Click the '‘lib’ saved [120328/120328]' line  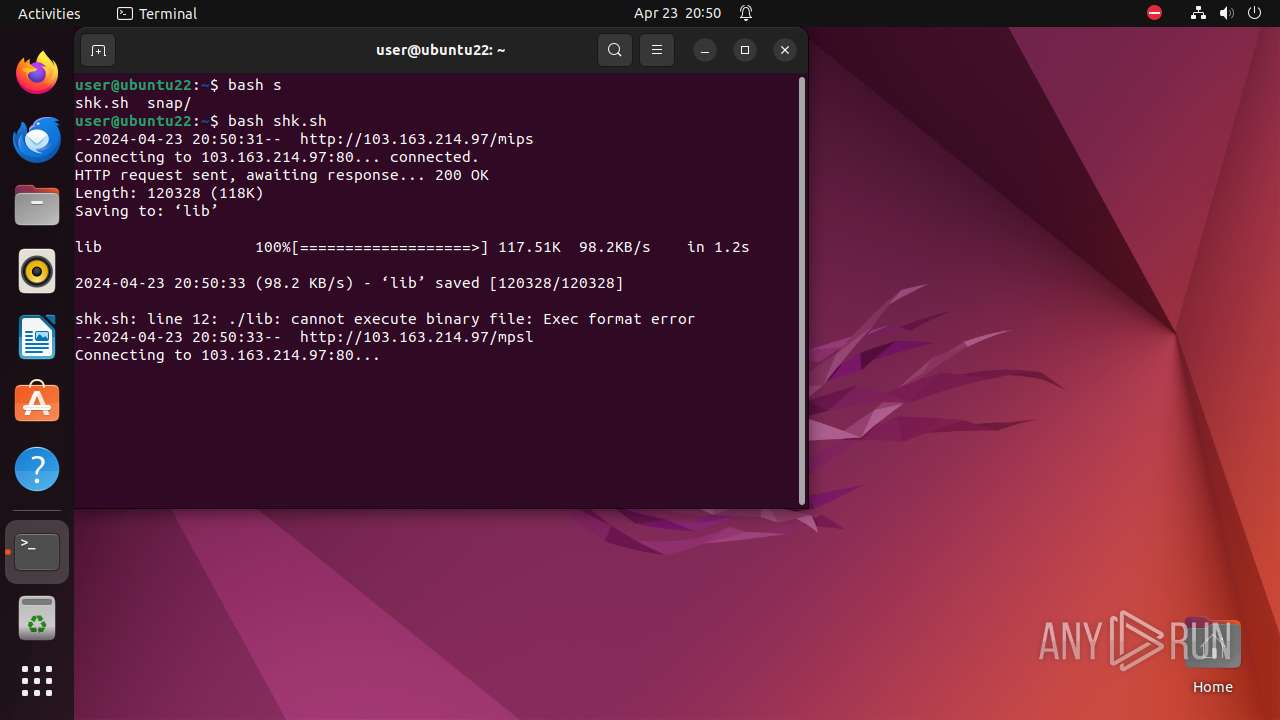[x=349, y=283]
